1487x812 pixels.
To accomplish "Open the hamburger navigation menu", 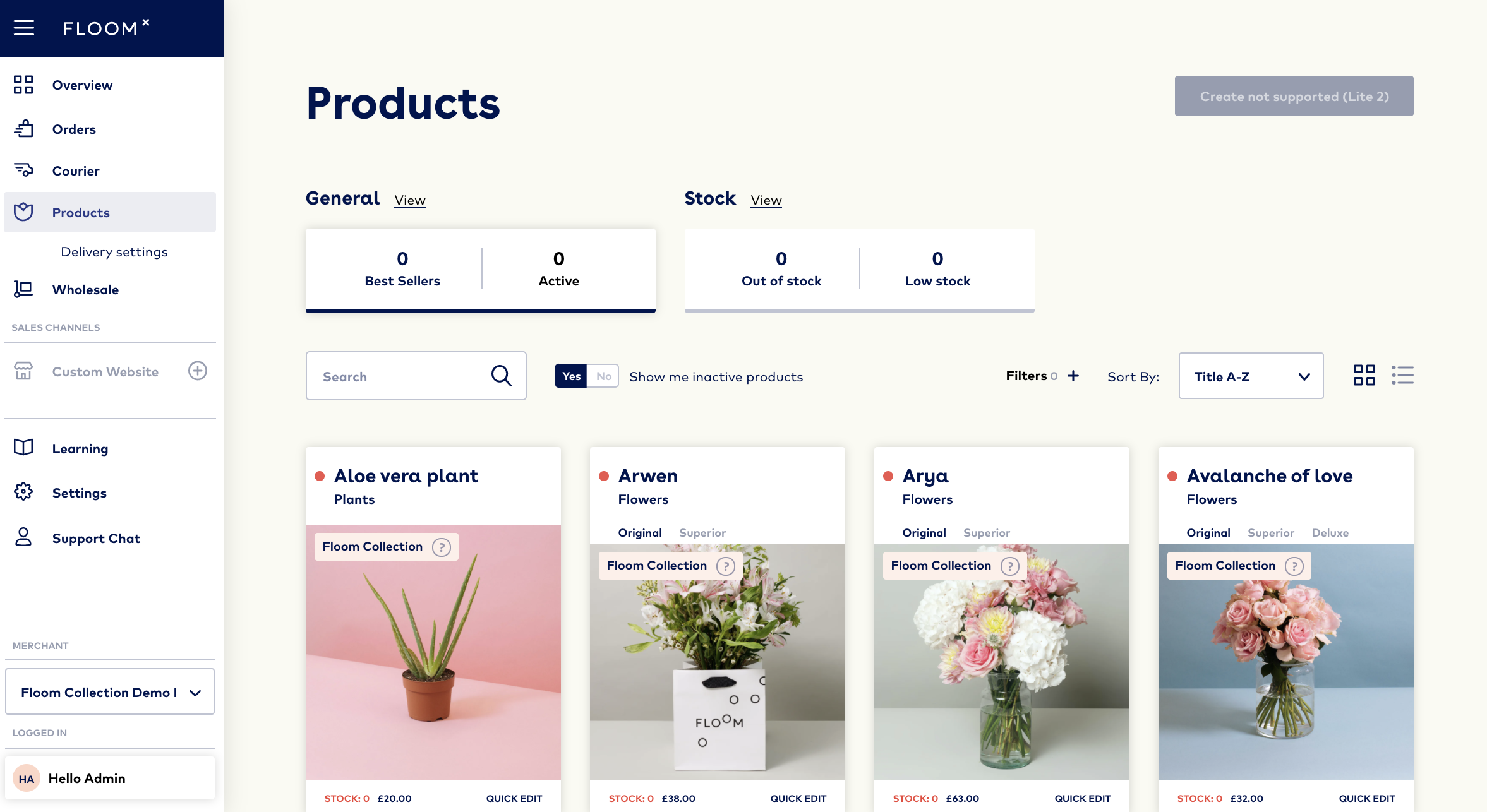I will tap(24, 28).
